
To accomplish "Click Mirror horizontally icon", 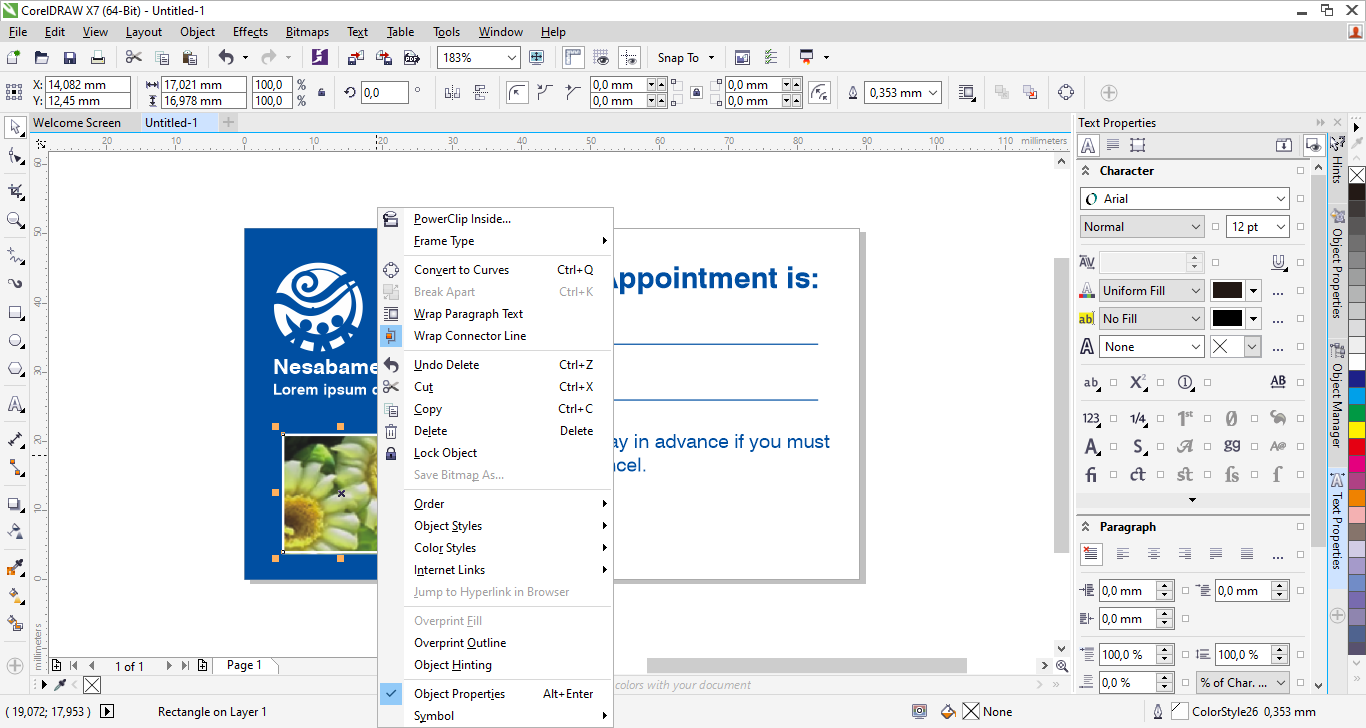I will pos(452,93).
